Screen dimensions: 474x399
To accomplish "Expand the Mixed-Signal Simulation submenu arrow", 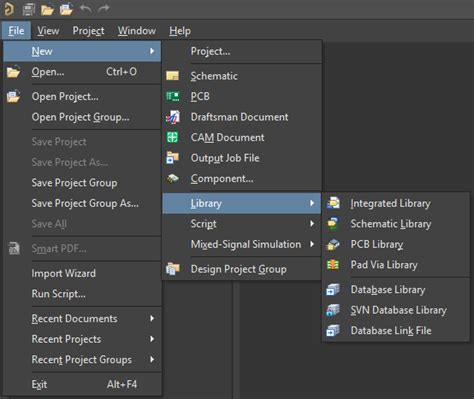I will (x=312, y=244).
